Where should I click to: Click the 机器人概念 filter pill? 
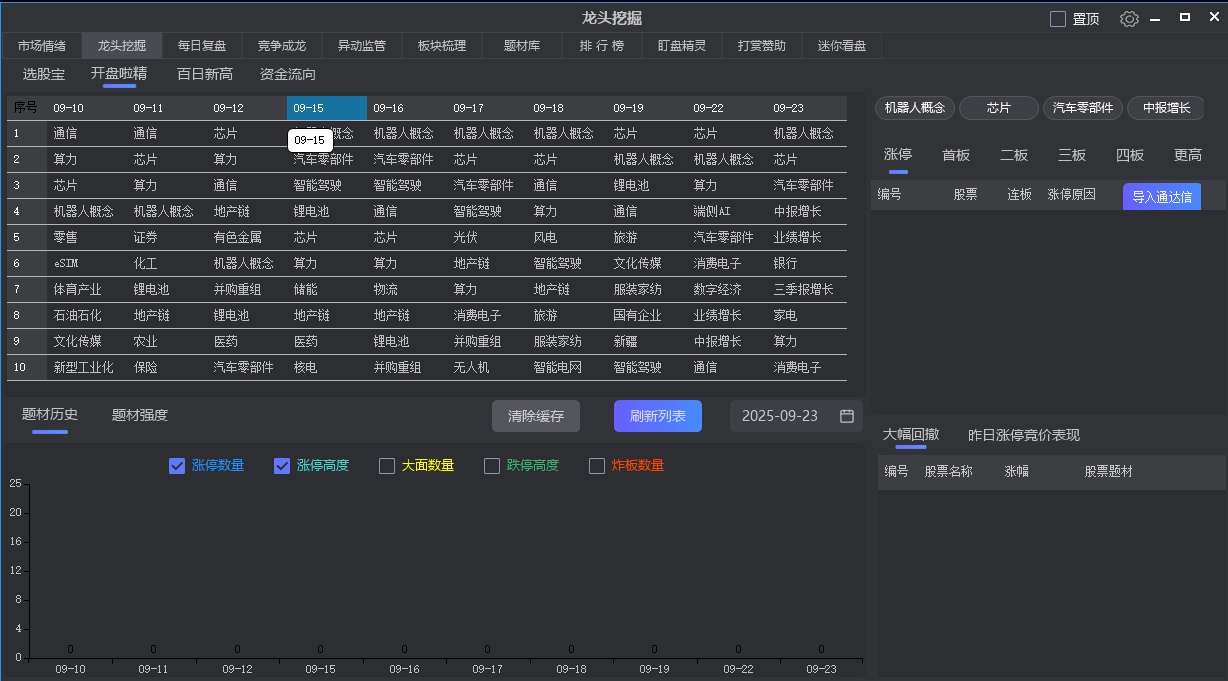(914, 108)
